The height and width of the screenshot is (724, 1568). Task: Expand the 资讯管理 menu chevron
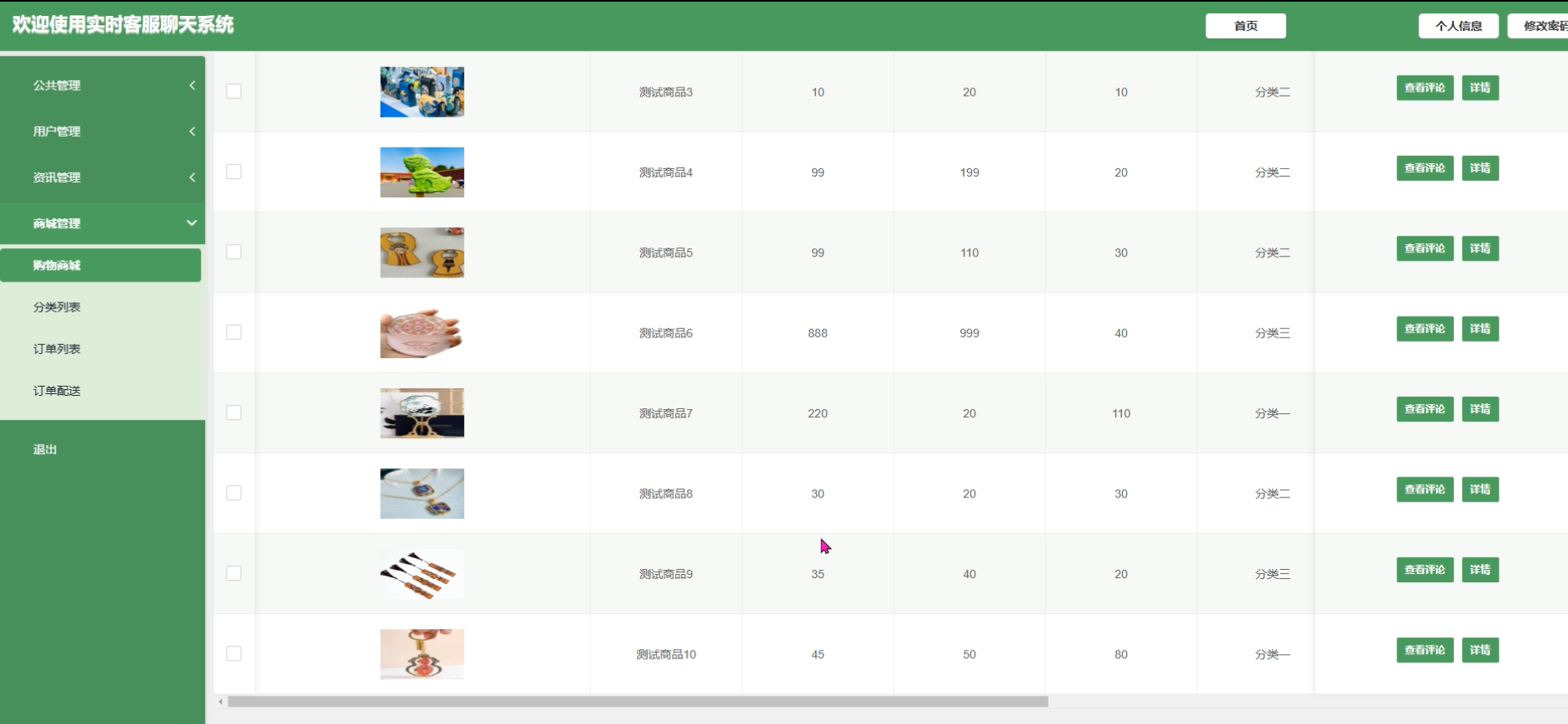(192, 177)
